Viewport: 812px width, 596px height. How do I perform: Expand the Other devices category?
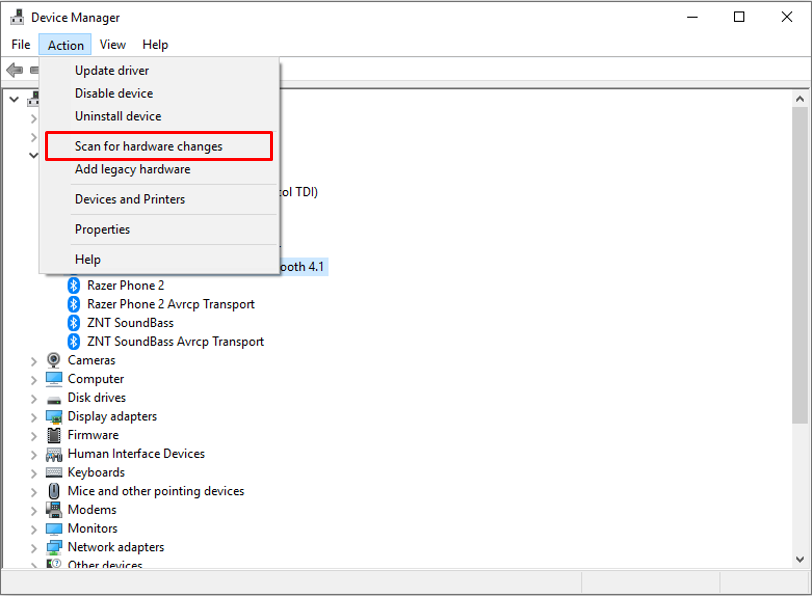pos(35,565)
